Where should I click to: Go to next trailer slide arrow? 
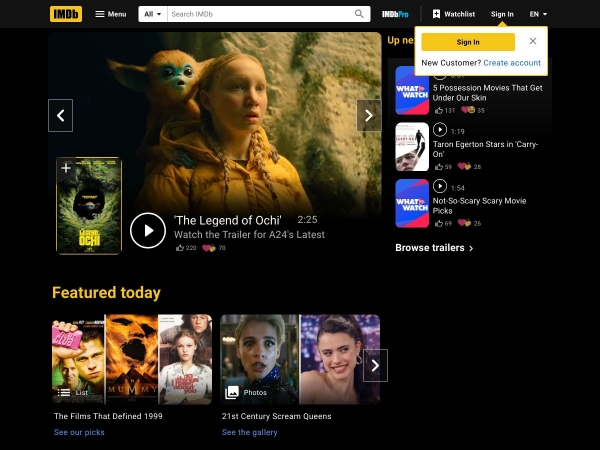(x=368, y=116)
